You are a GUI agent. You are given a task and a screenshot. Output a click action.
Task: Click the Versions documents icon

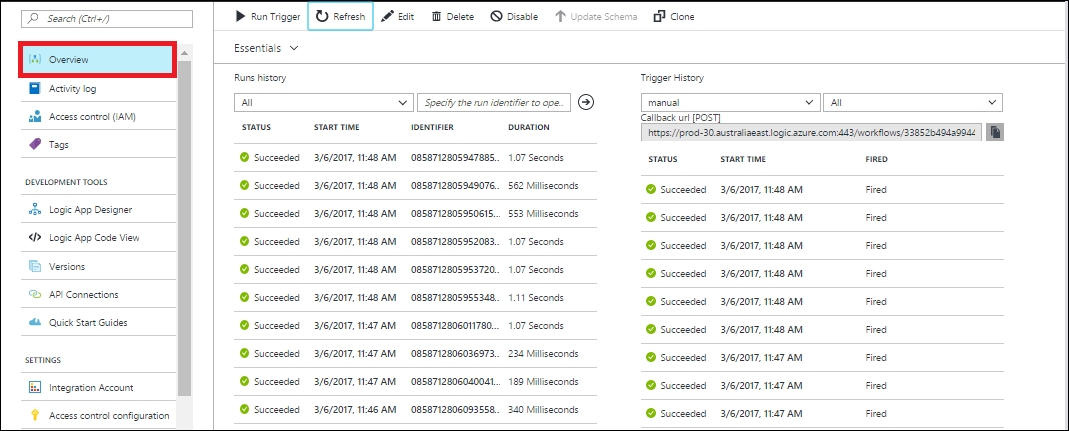point(35,266)
